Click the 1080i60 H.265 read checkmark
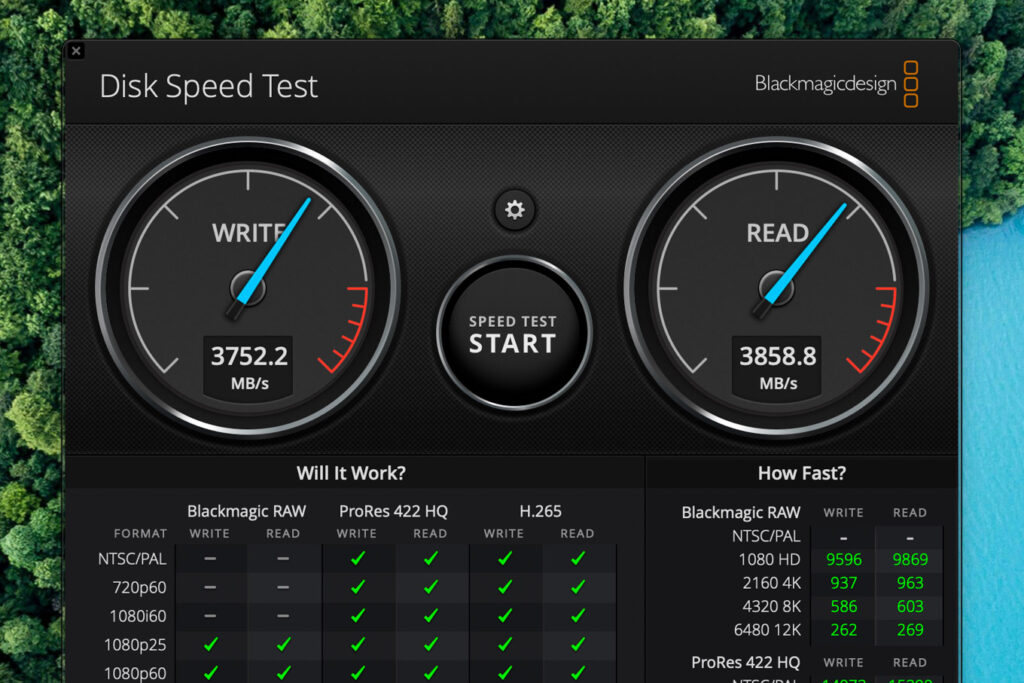This screenshot has width=1024, height=683. (x=577, y=616)
